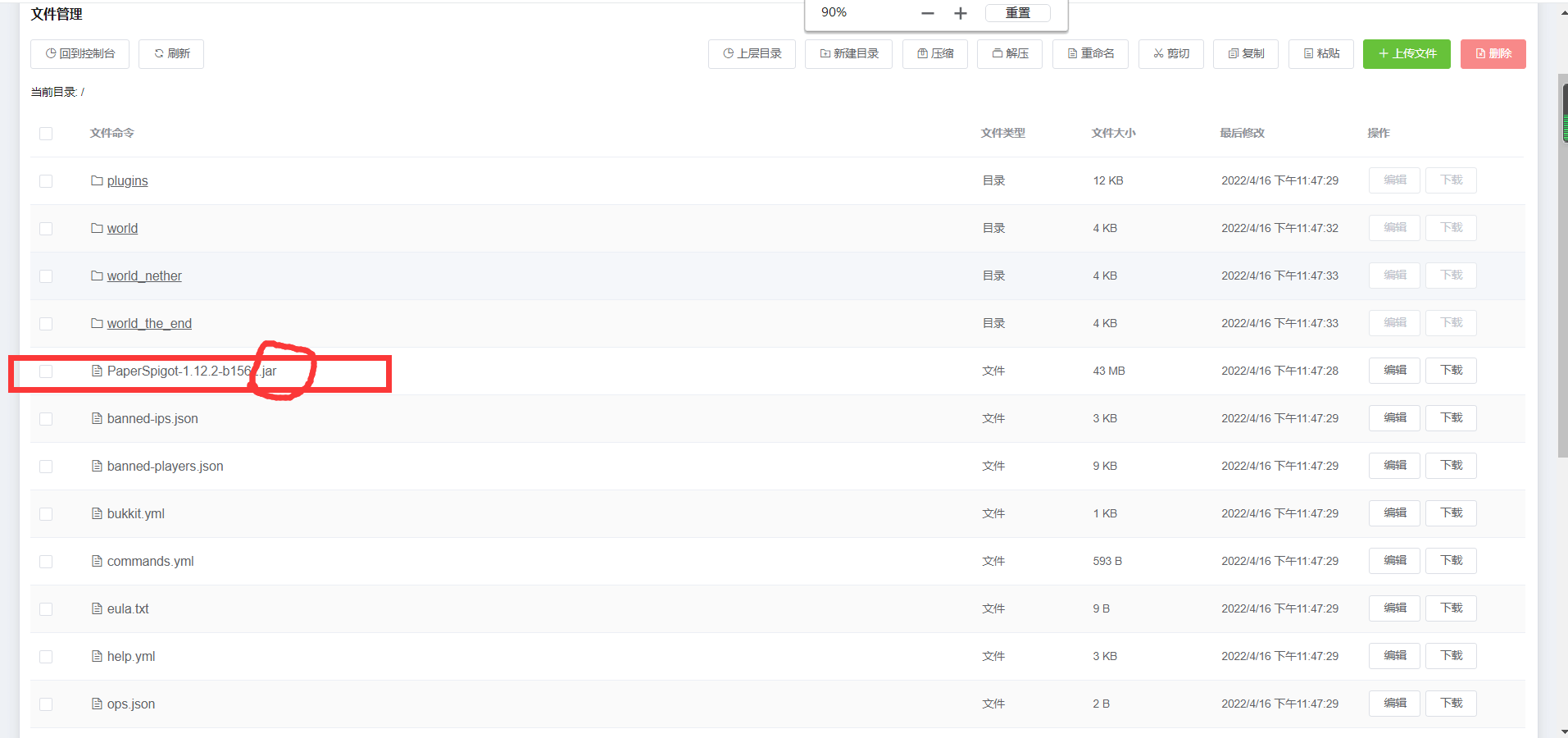Check the box for plugins folder
The width and height of the screenshot is (1568, 738).
click(46, 181)
